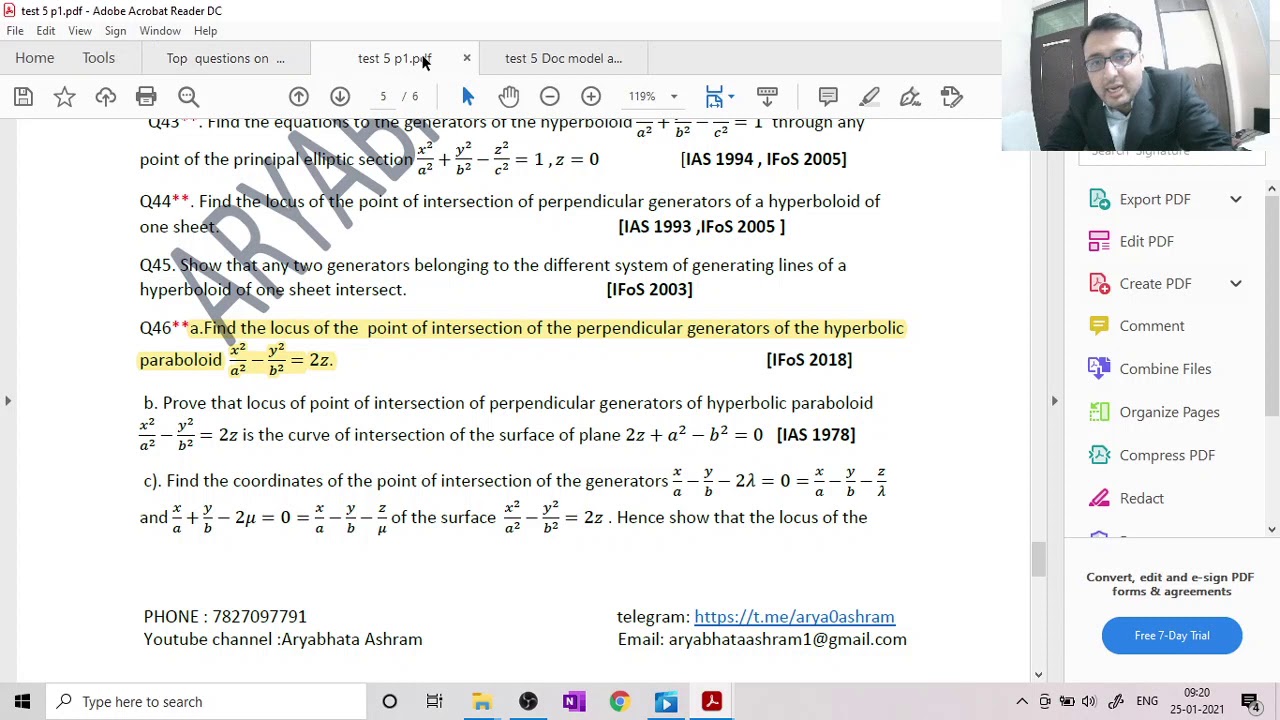1280x720 pixels.
Task: Star this file as favorite
Action: pyautogui.click(x=64, y=97)
